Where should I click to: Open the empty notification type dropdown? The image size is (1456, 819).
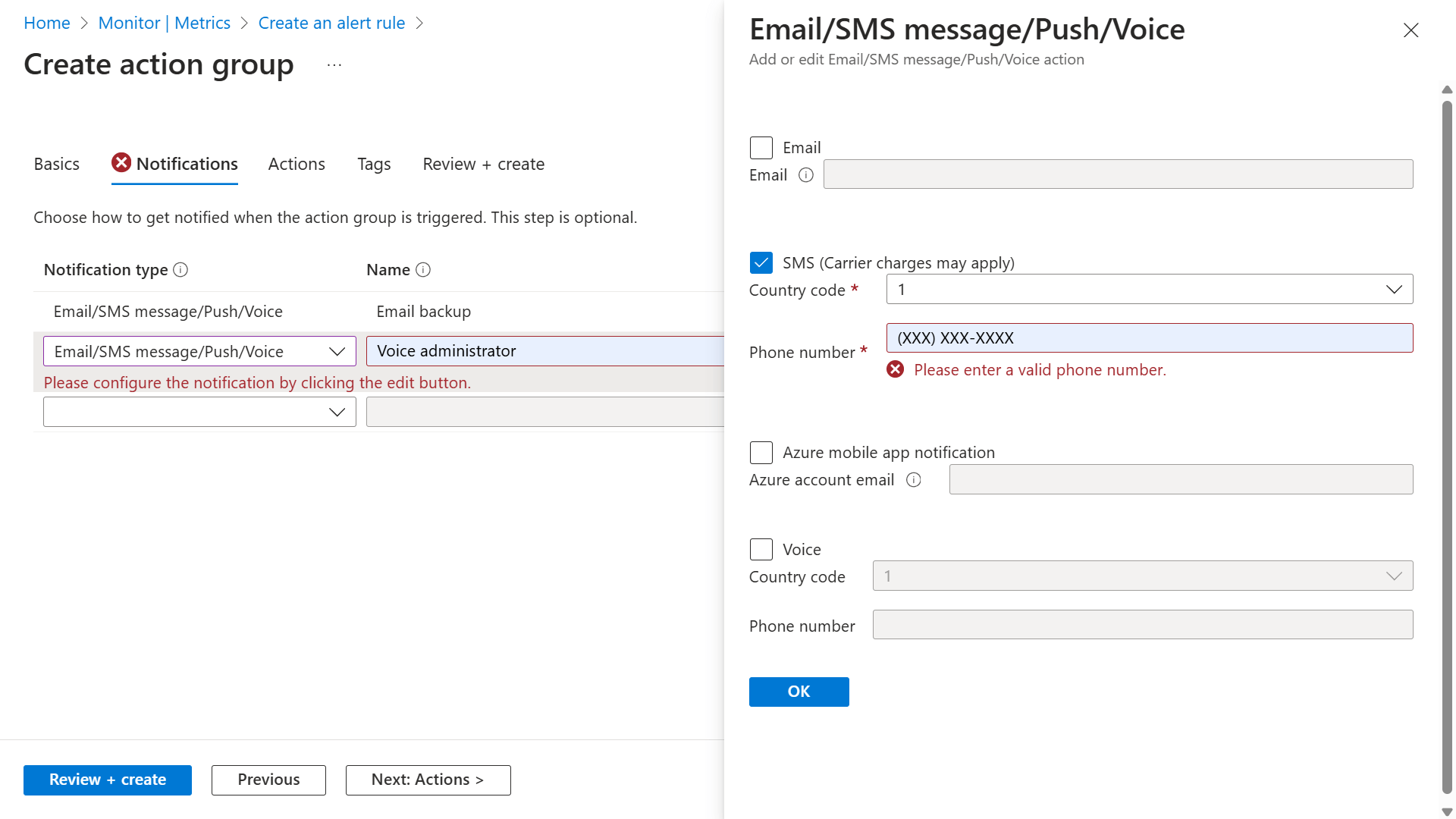[199, 412]
